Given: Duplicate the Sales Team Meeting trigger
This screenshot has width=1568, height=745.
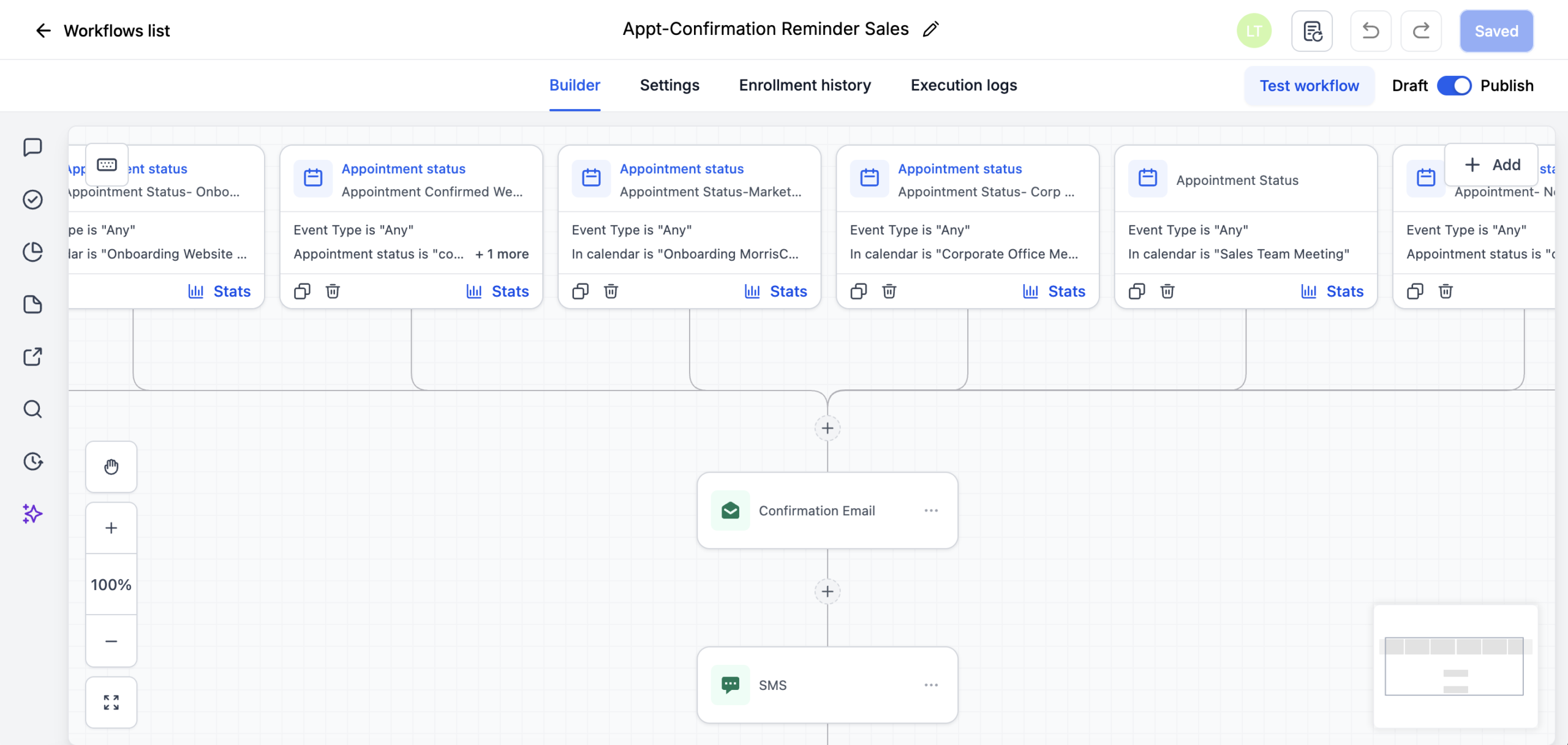Looking at the screenshot, I should [x=1137, y=291].
